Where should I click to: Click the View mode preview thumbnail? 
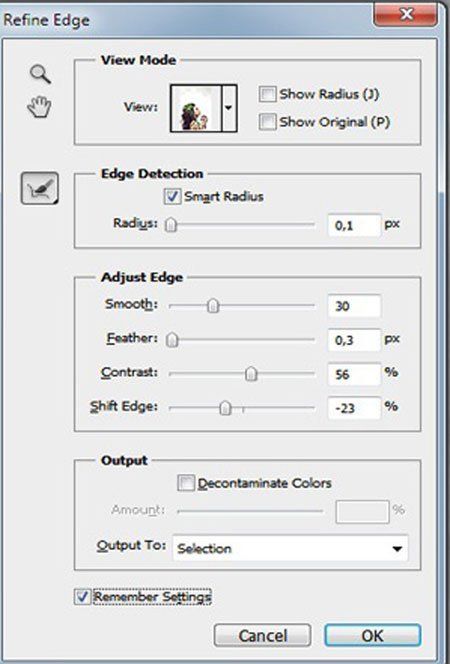point(196,108)
